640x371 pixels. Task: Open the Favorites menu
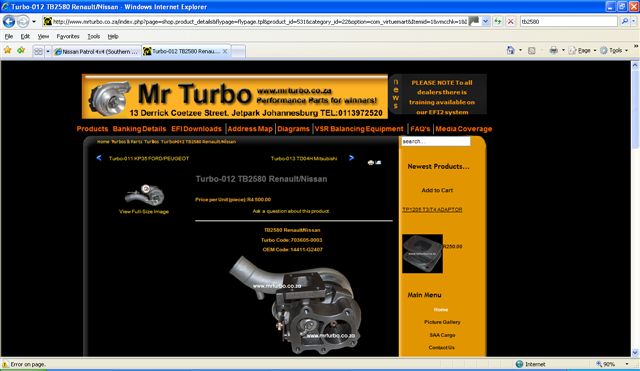point(68,36)
